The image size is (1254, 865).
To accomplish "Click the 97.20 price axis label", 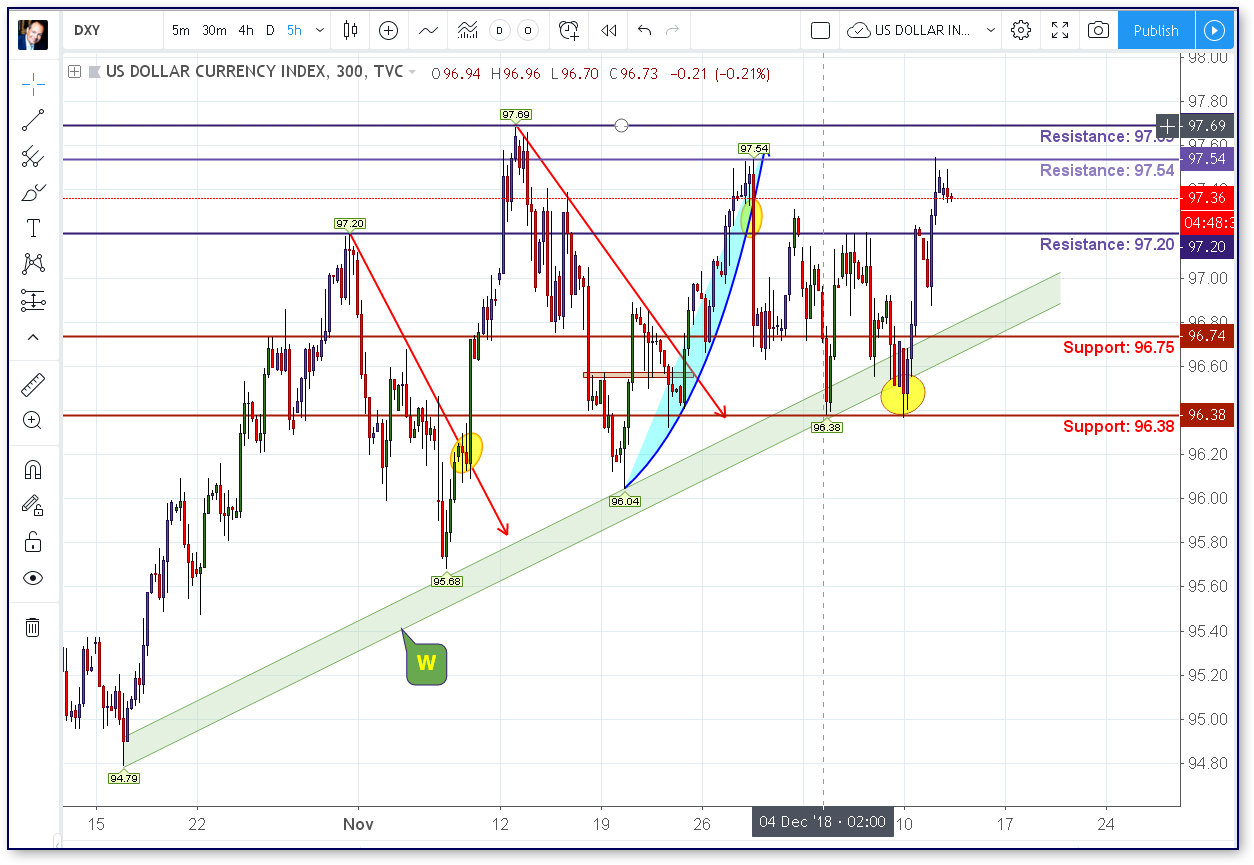I will 1206,246.
